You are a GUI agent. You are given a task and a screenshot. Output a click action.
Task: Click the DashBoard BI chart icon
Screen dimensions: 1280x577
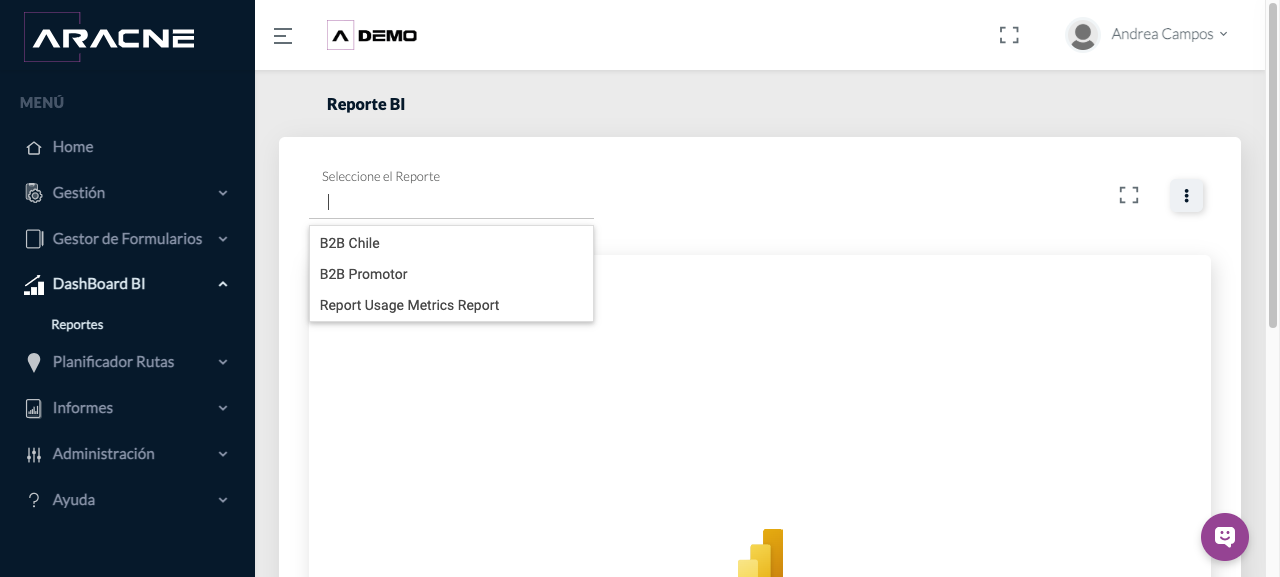(34, 285)
